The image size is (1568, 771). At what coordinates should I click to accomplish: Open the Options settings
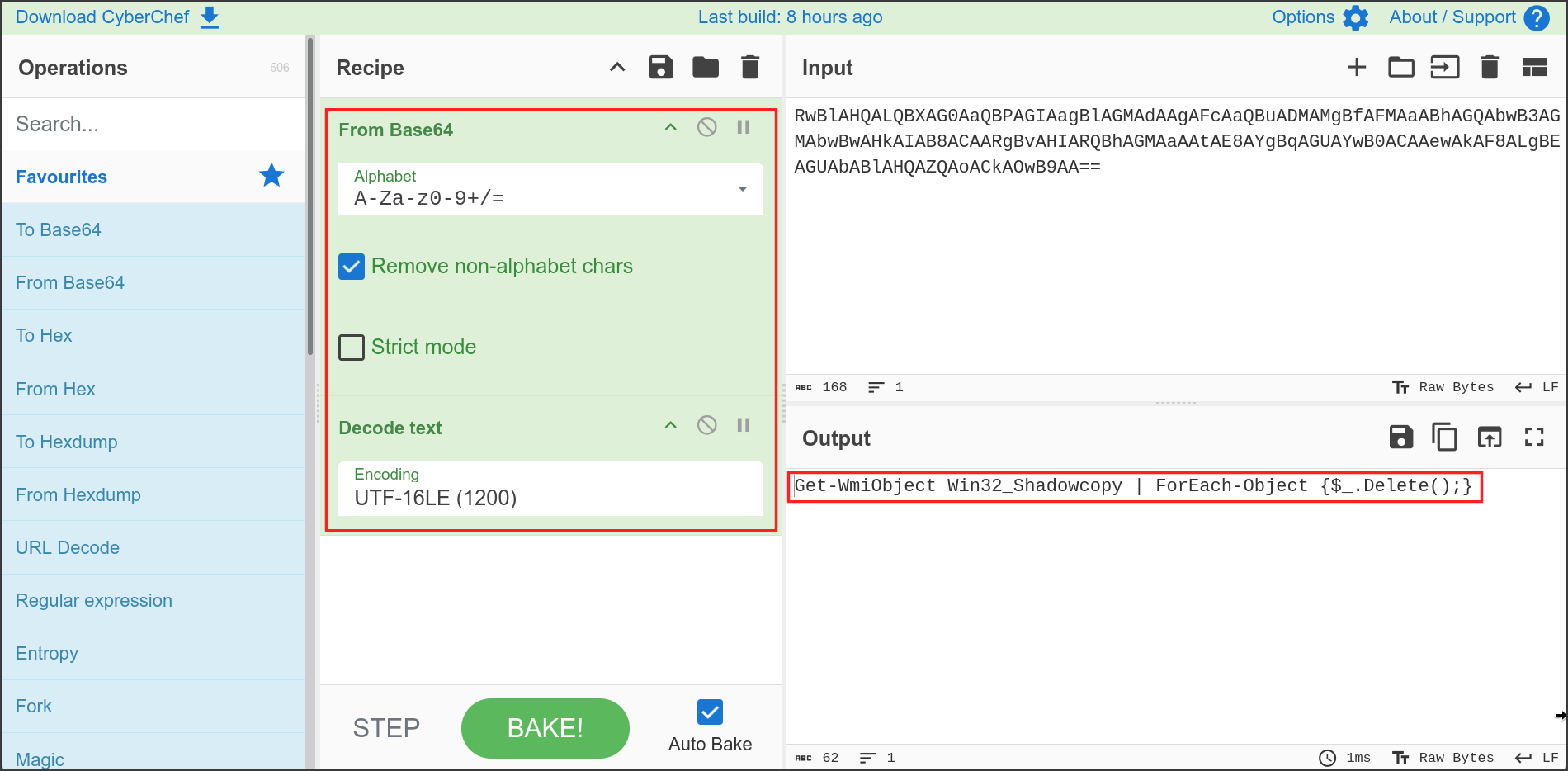[1320, 17]
